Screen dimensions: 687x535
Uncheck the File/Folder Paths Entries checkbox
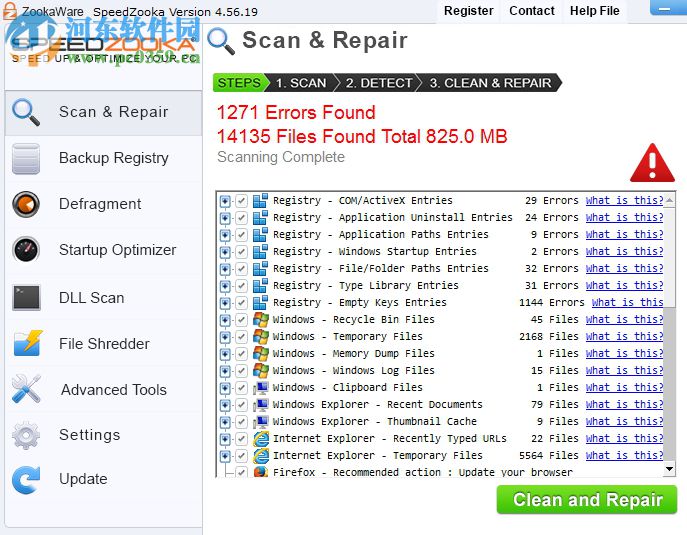coord(241,269)
